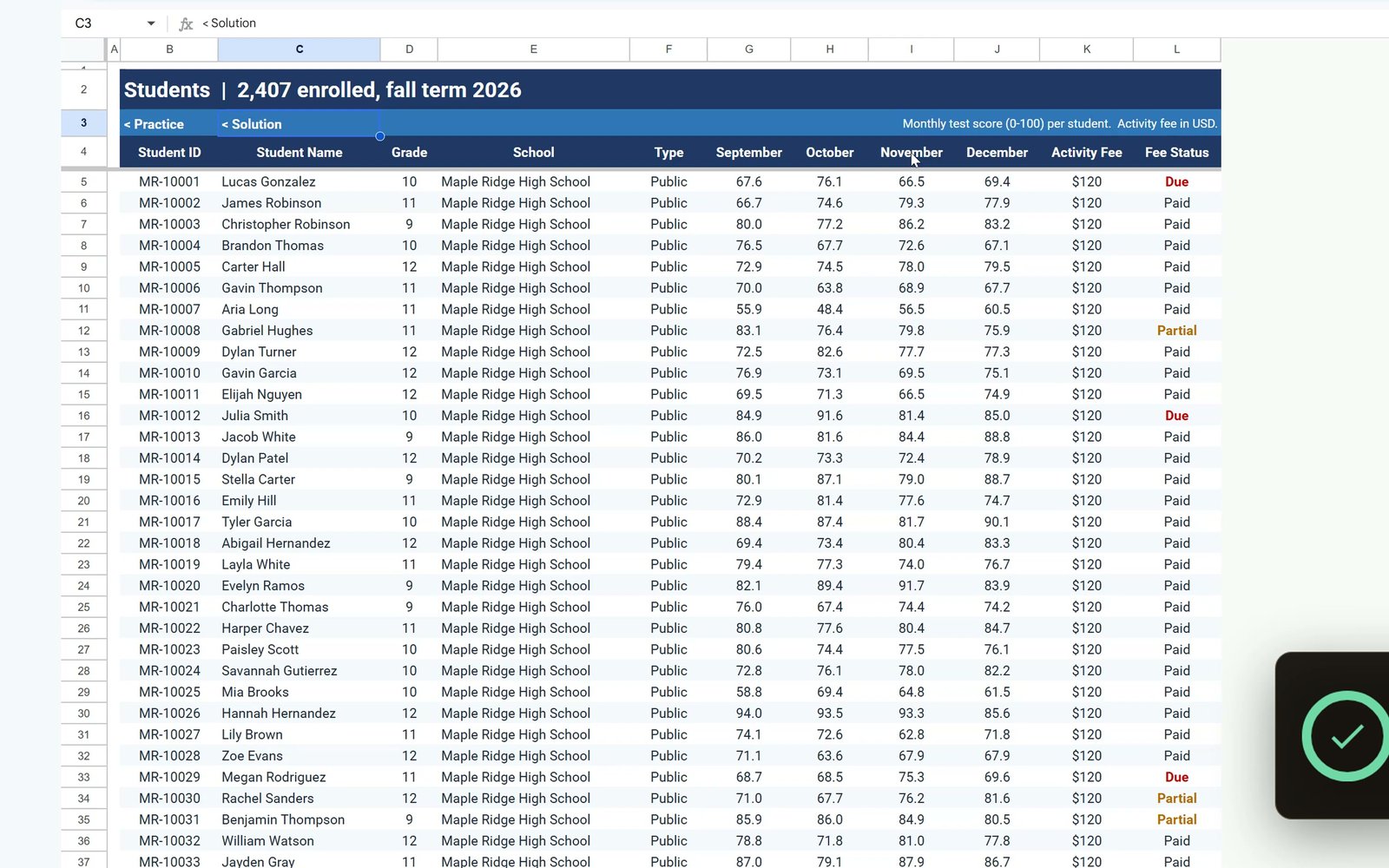Select "MR-10019" student ID cell

click(x=169, y=565)
